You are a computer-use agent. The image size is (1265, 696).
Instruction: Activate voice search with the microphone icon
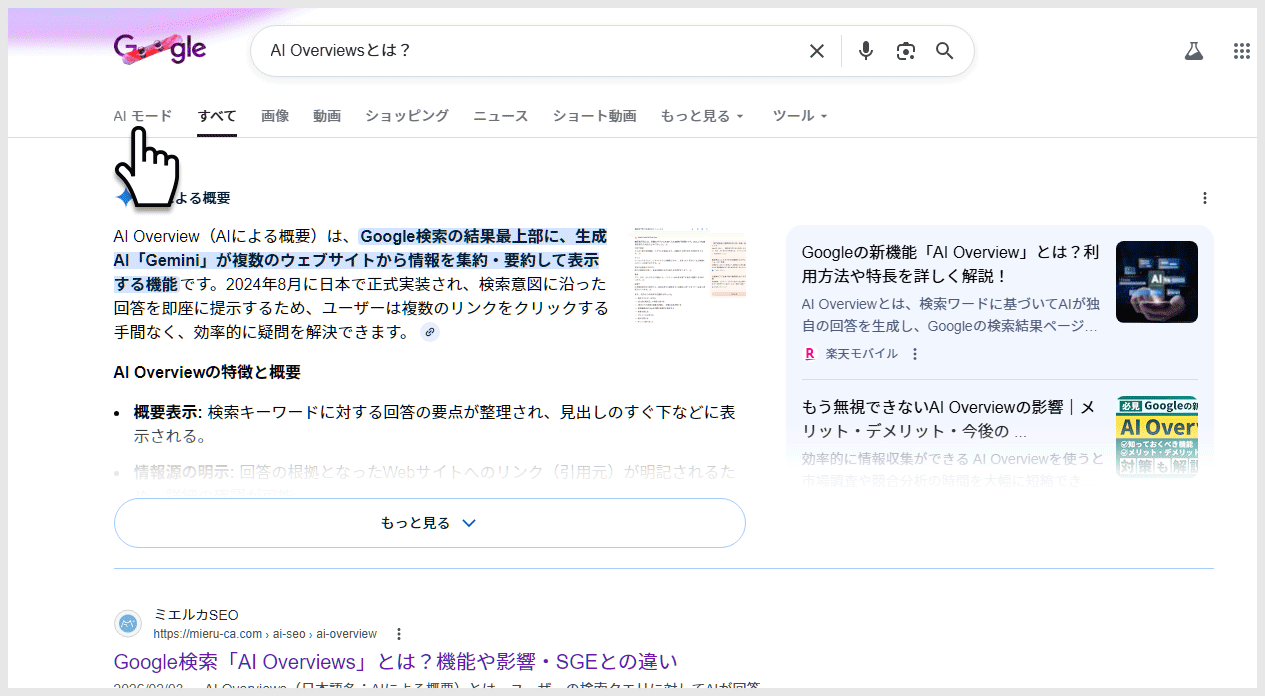tap(864, 51)
